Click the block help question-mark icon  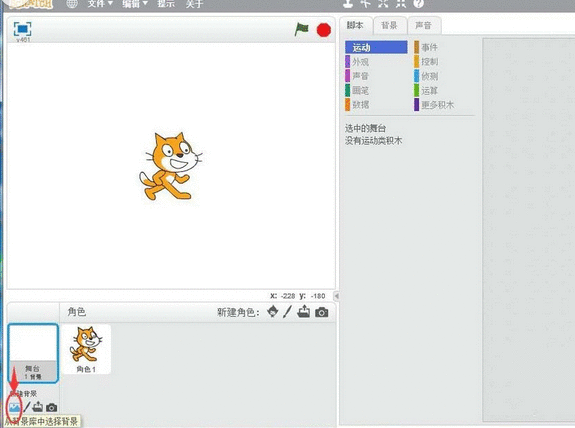[x=418, y=4]
